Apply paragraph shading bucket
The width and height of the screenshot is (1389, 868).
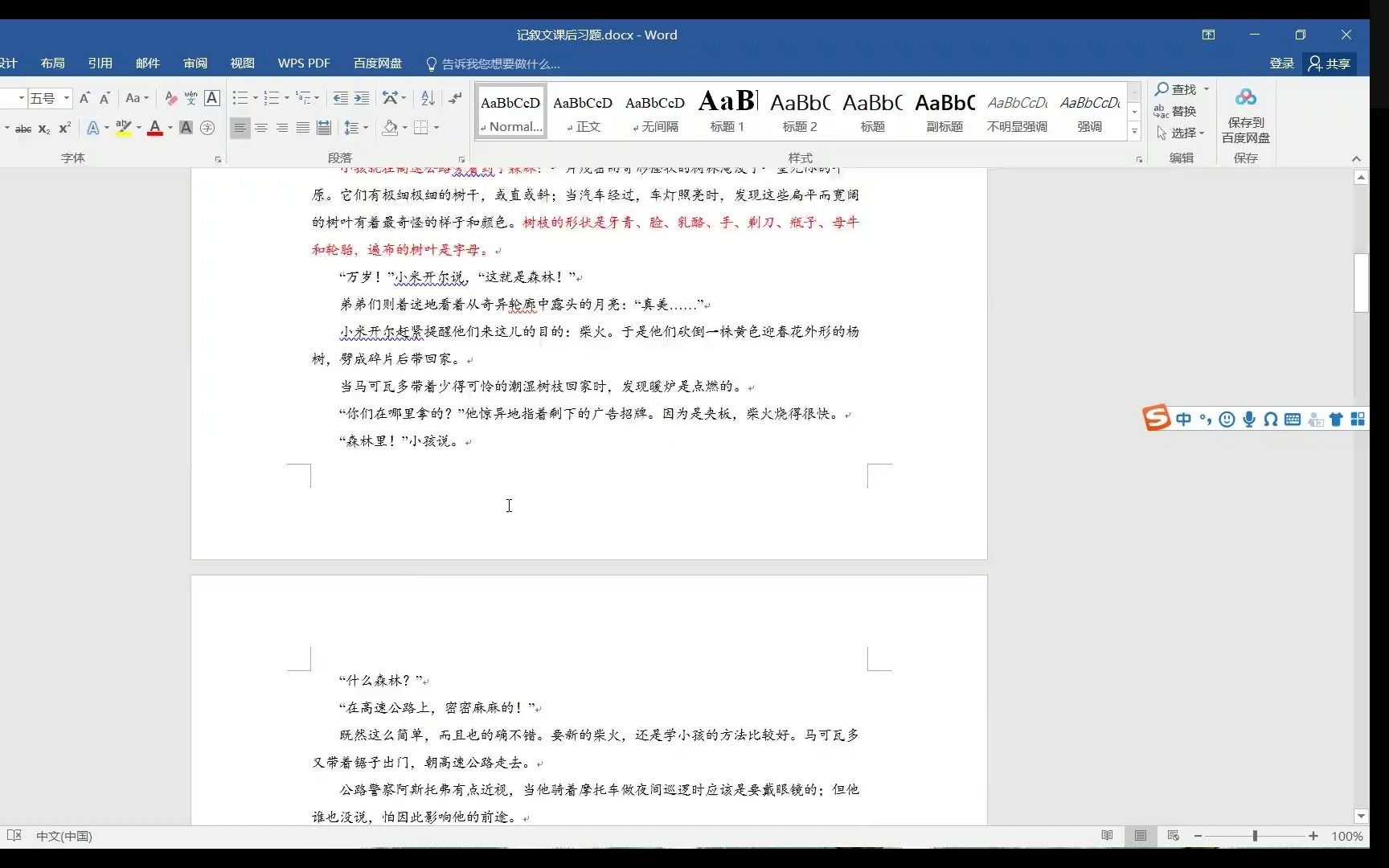(390, 128)
